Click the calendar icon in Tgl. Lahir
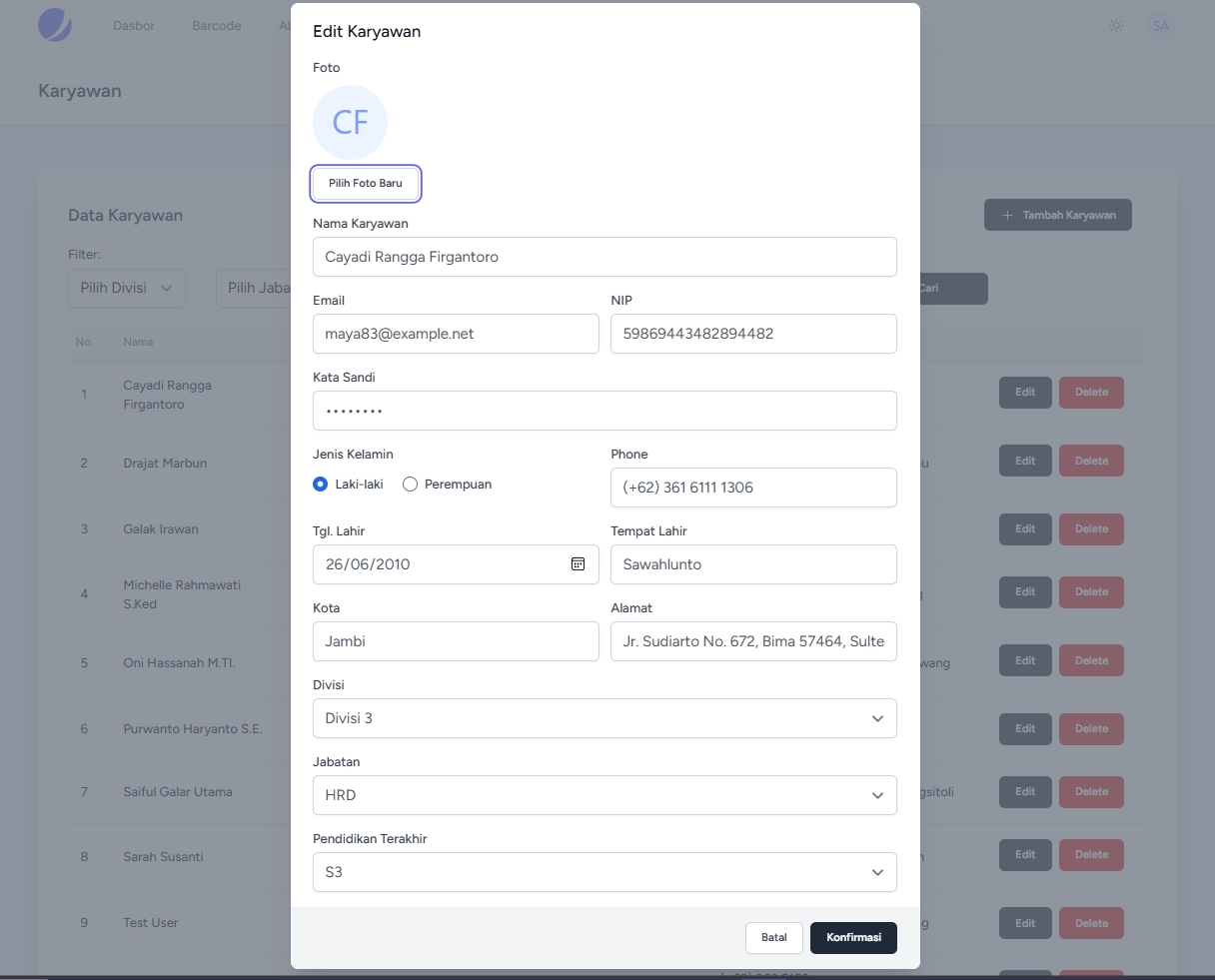The width and height of the screenshot is (1215, 980). click(x=578, y=564)
